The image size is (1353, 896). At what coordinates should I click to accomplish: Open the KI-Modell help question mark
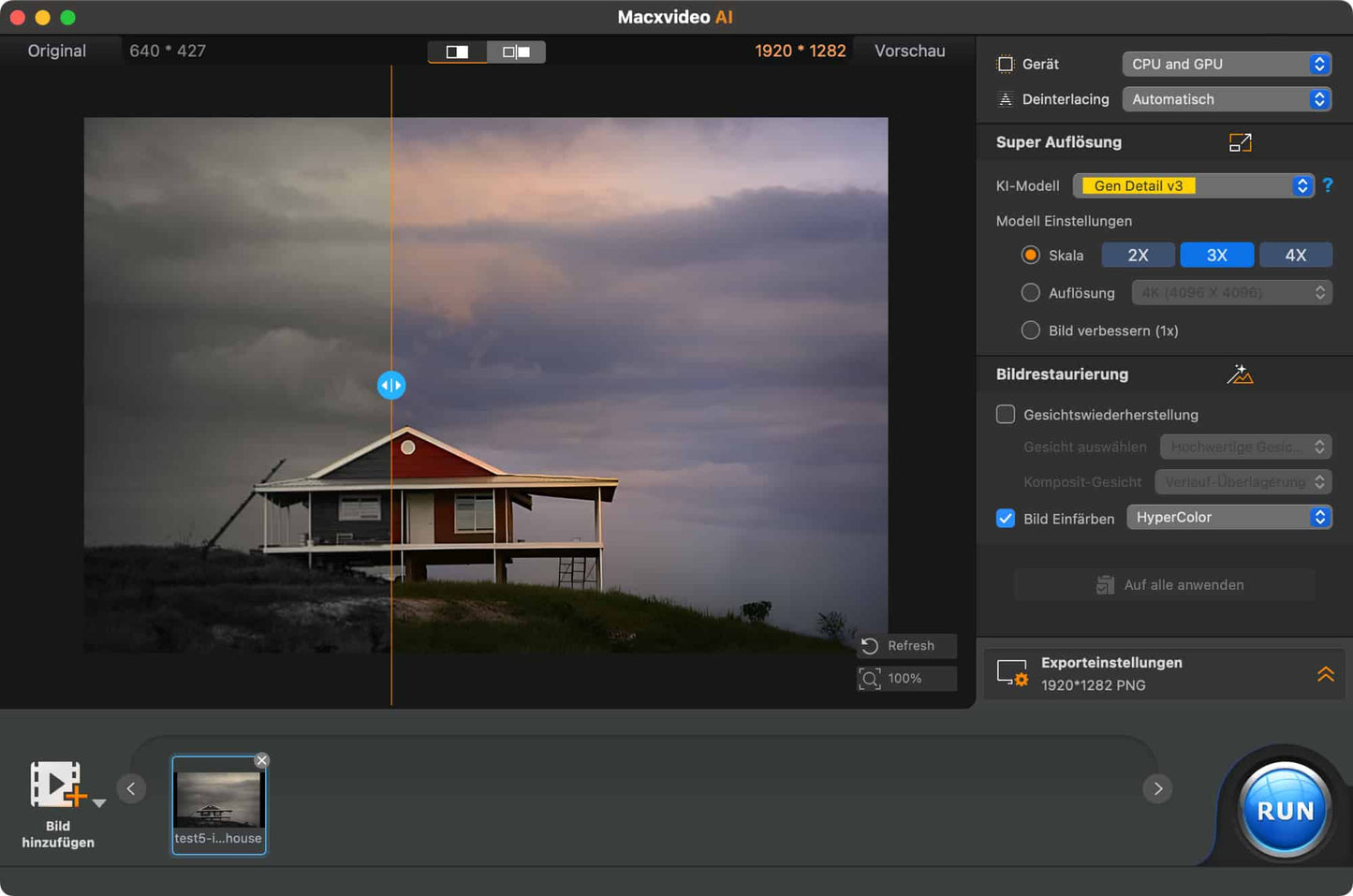[x=1327, y=185]
